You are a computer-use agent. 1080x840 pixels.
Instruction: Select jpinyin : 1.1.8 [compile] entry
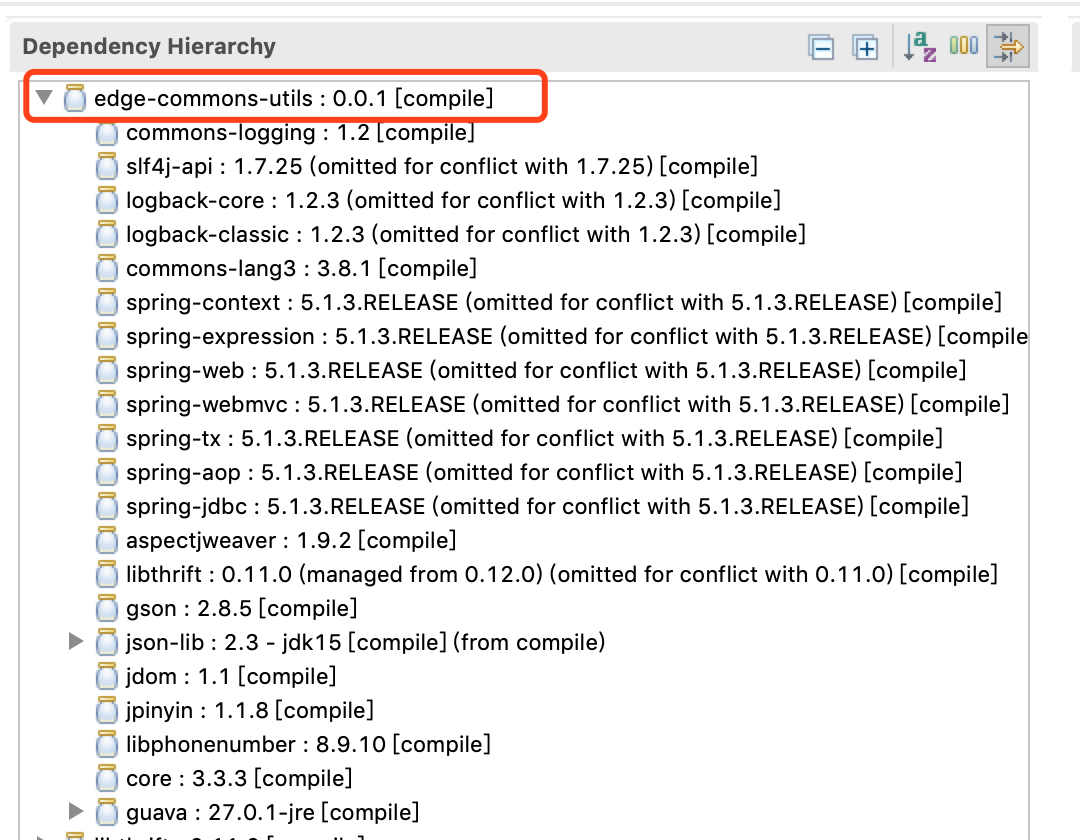click(x=249, y=710)
